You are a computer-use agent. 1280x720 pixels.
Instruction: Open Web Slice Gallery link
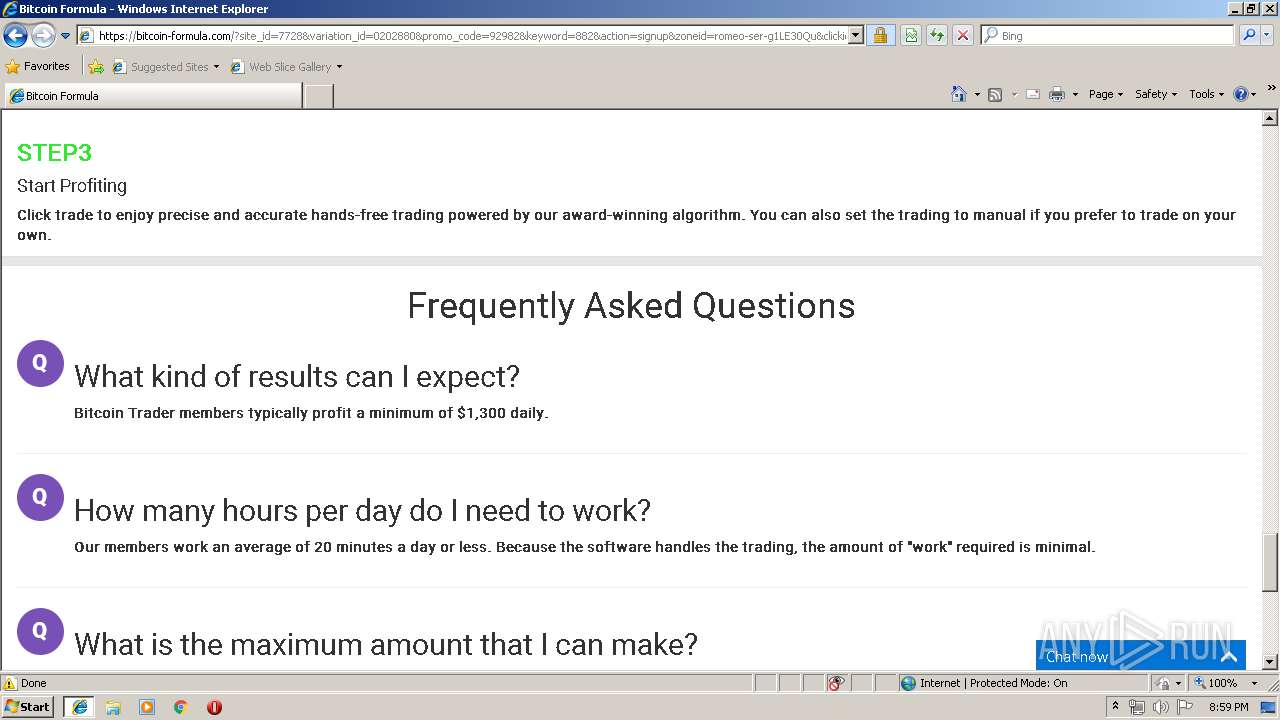coord(286,67)
